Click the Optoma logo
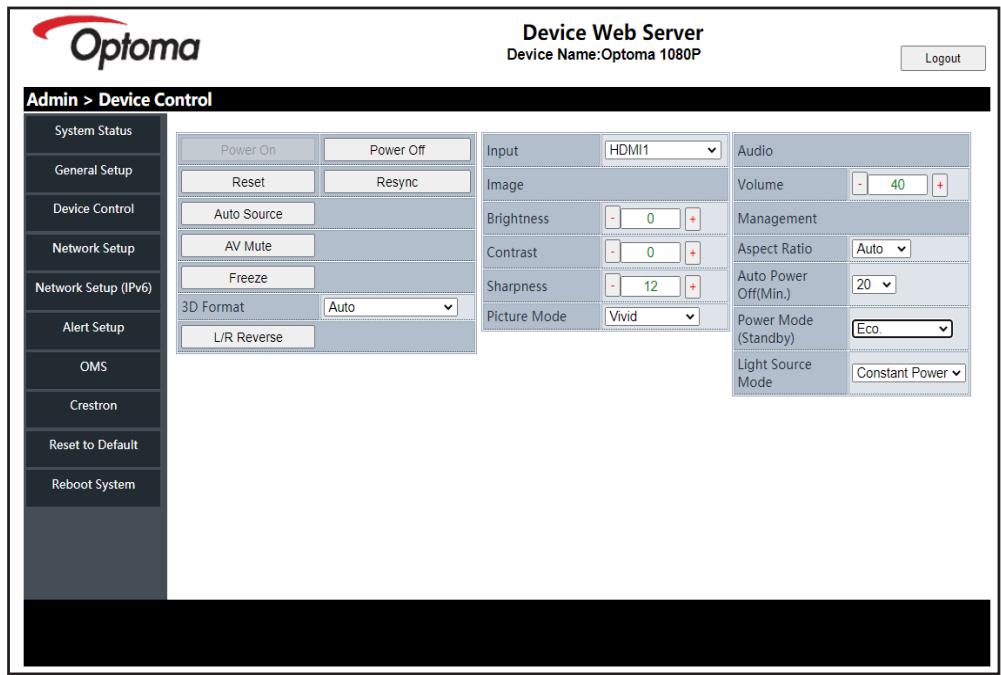The height and width of the screenshot is (675, 1001). coord(116,42)
